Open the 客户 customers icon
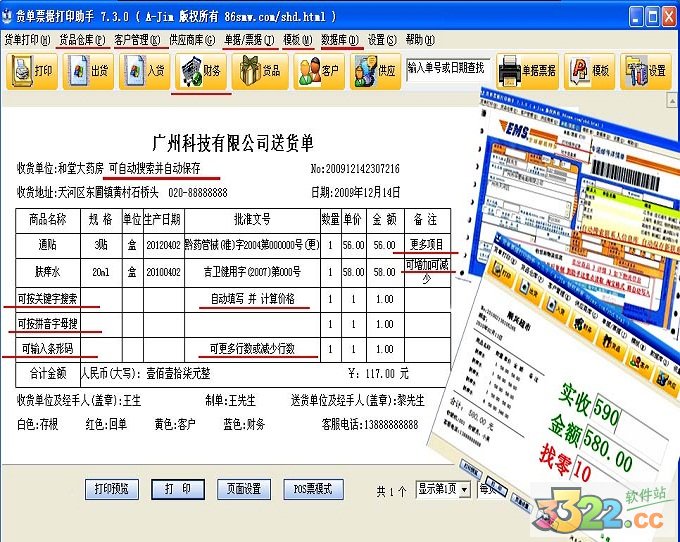The width and height of the screenshot is (680, 542). [x=319, y=71]
